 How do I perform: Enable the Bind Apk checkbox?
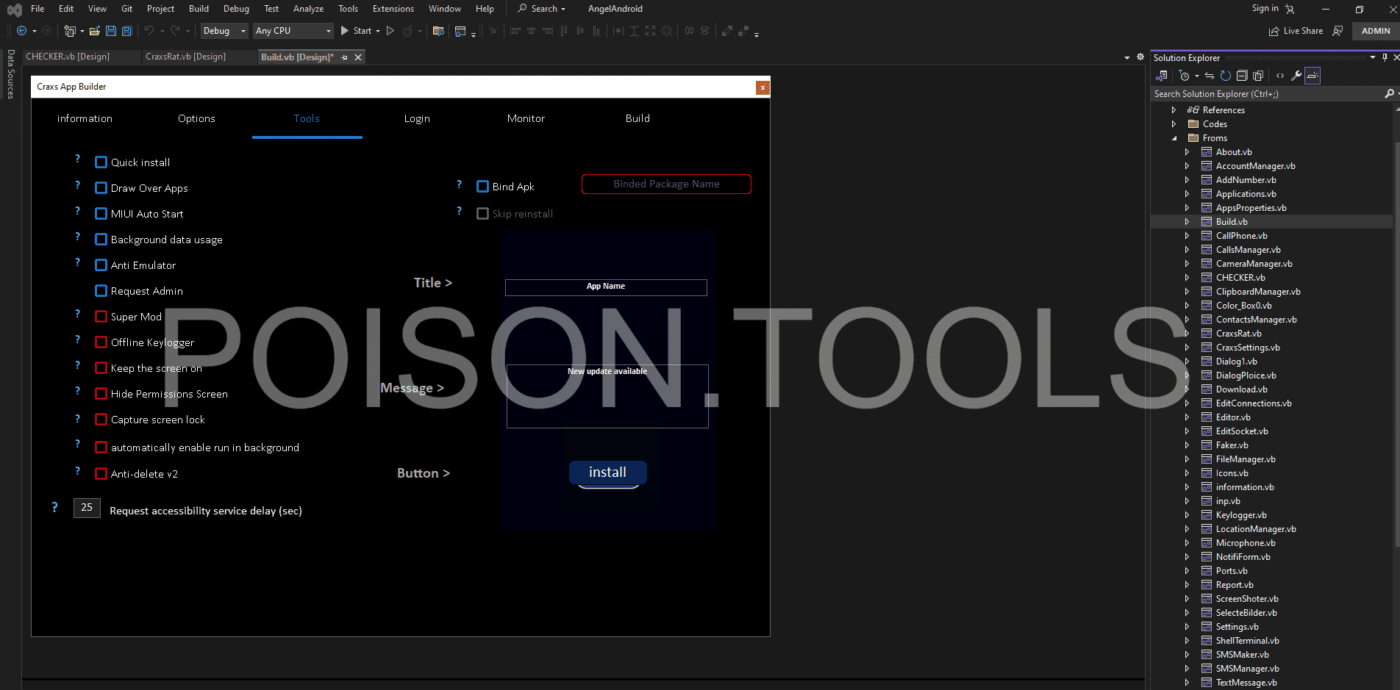tap(483, 187)
